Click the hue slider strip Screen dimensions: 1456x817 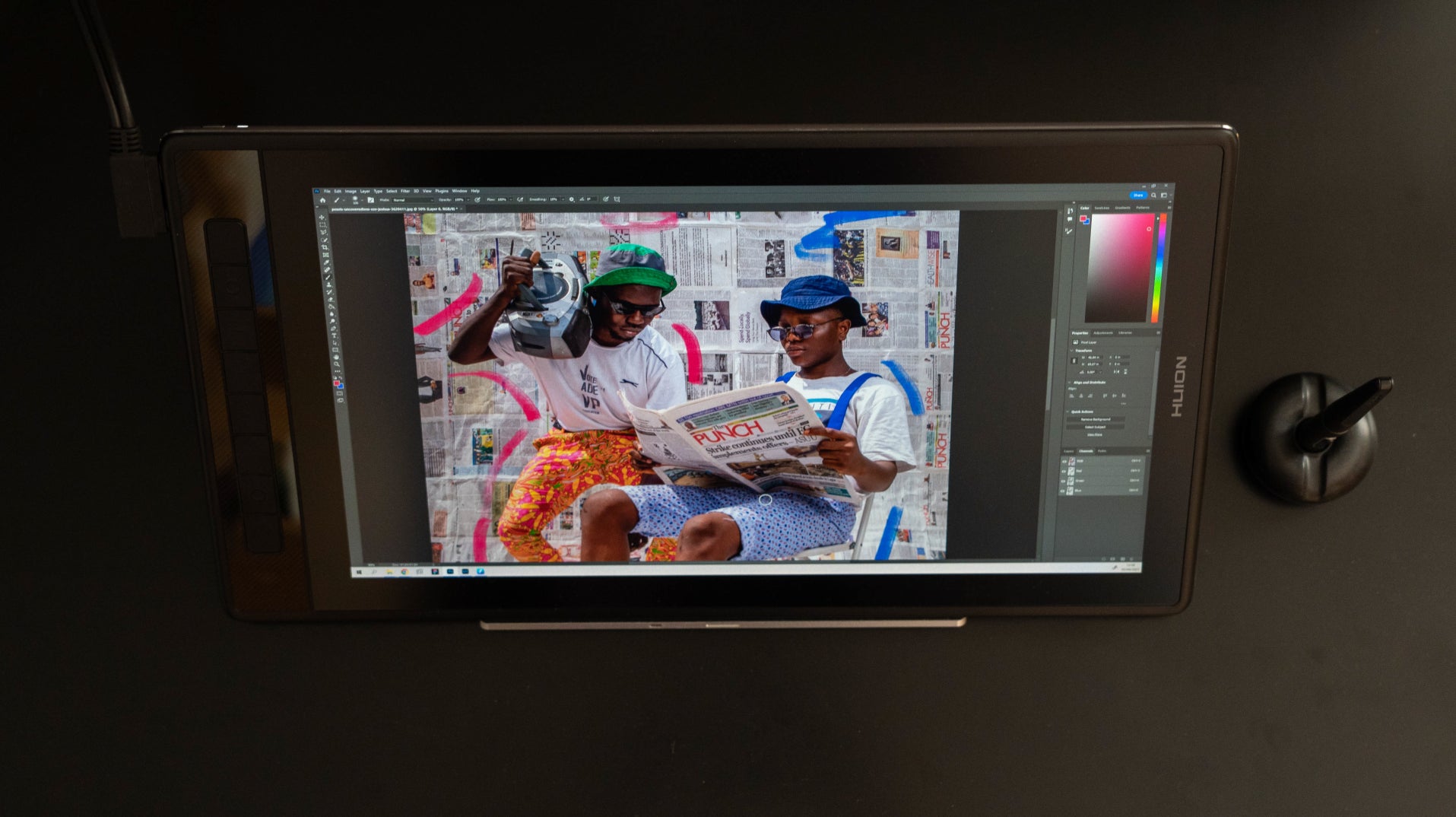pos(1159,268)
